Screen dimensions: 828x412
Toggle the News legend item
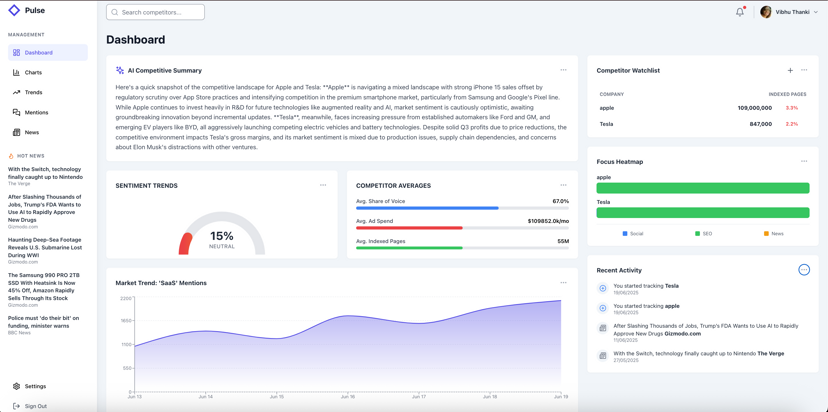click(x=774, y=233)
